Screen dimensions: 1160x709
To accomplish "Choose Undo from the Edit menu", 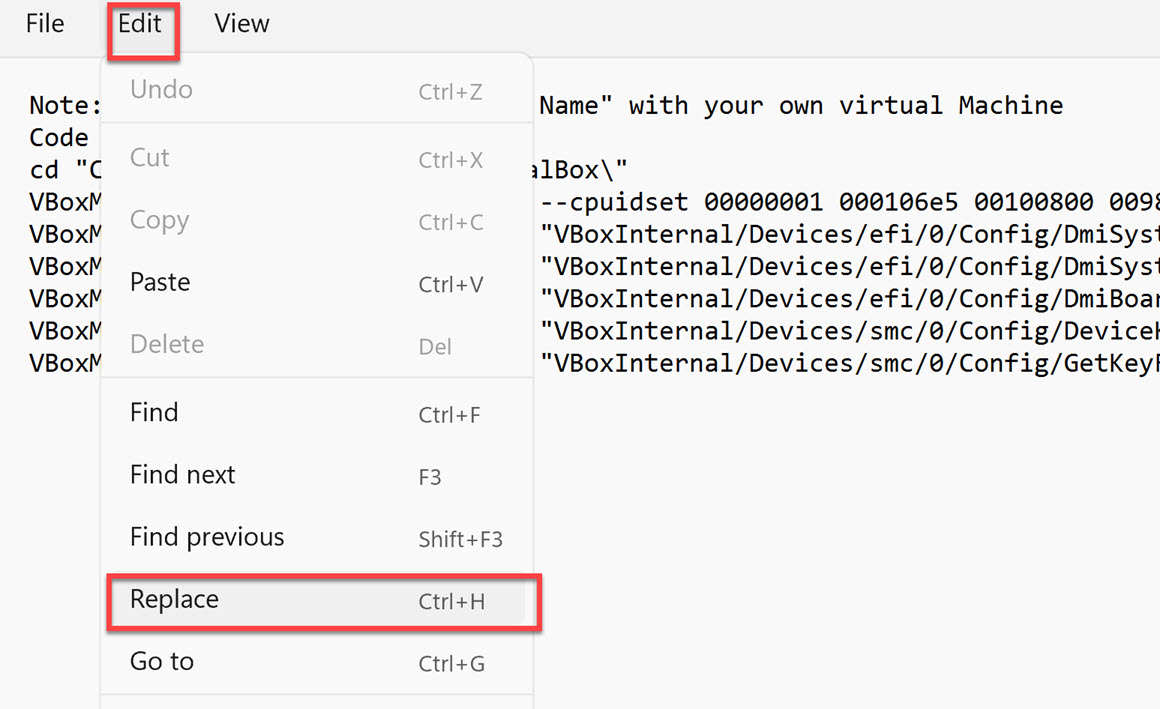I will click(161, 90).
